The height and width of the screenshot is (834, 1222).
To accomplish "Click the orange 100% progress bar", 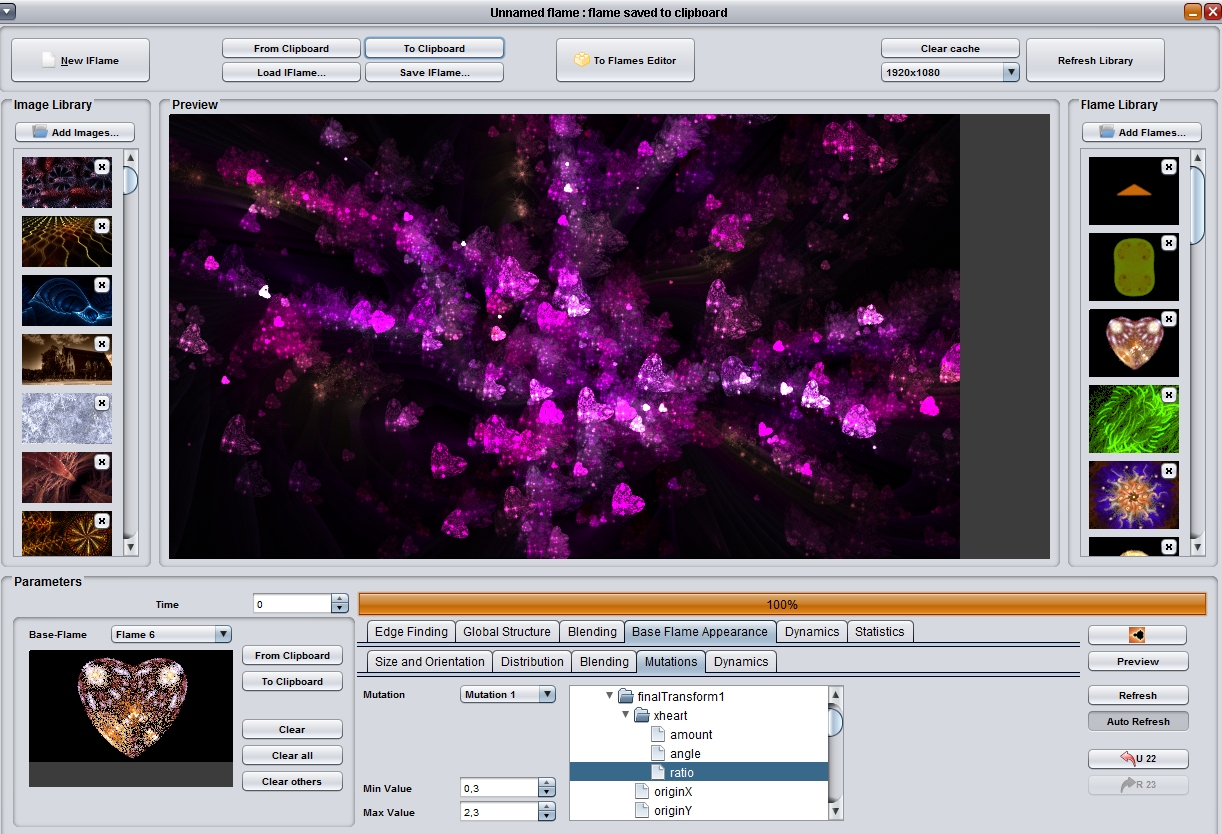I will pos(782,604).
